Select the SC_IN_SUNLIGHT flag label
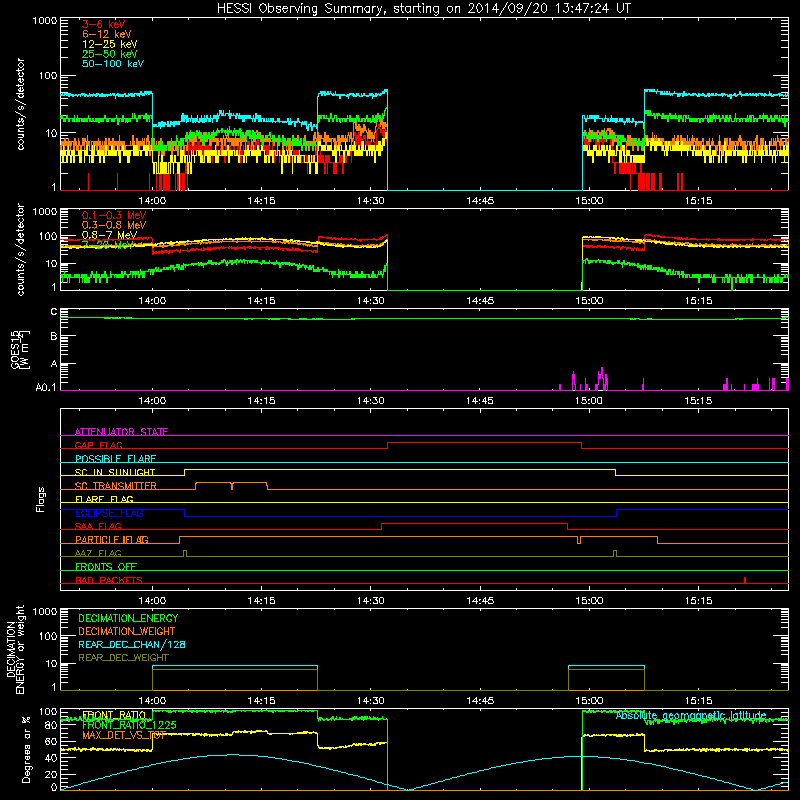This screenshot has width=800, height=800. pyautogui.click(x=115, y=472)
